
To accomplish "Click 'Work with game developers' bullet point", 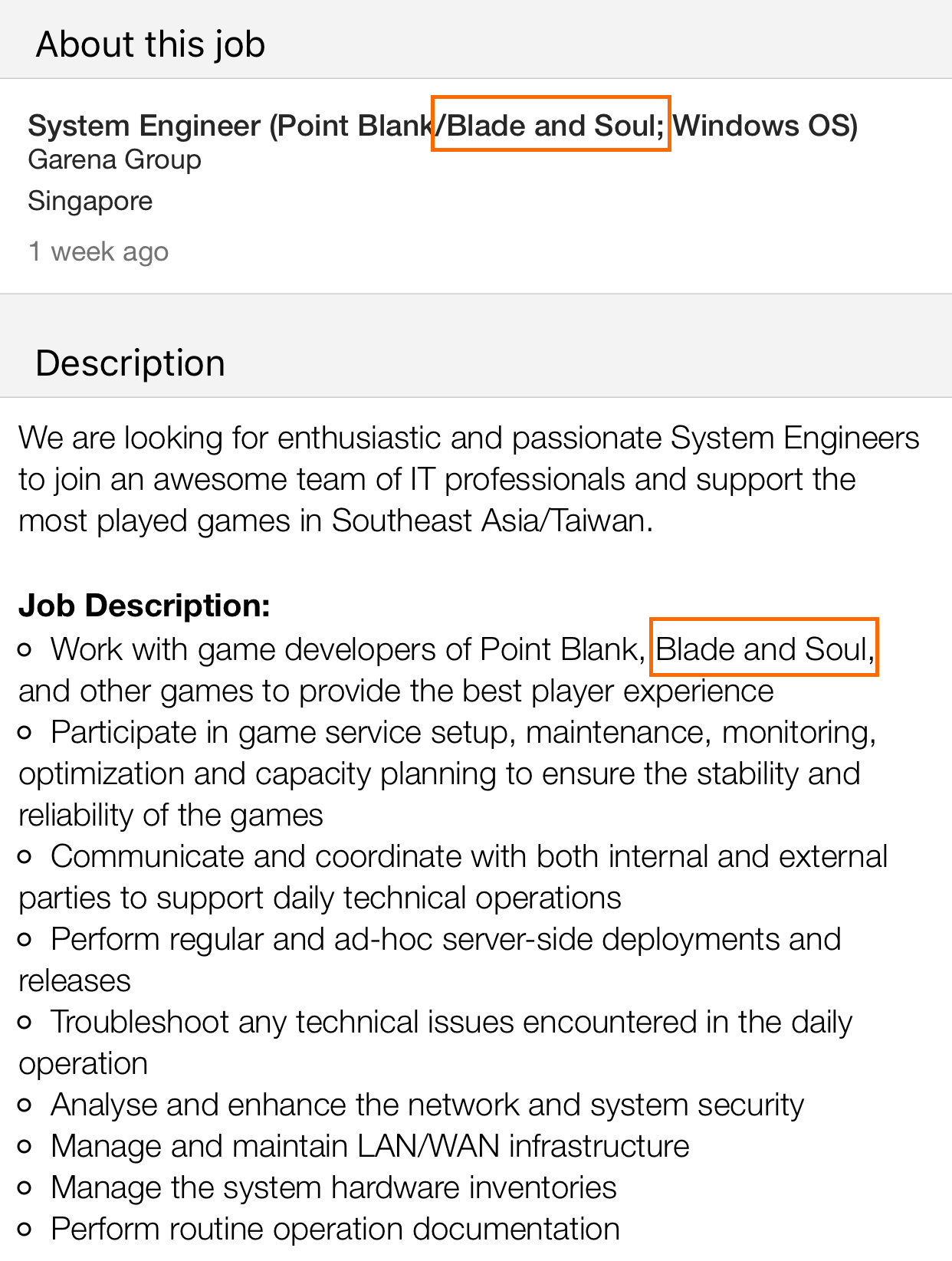I will point(447,670).
